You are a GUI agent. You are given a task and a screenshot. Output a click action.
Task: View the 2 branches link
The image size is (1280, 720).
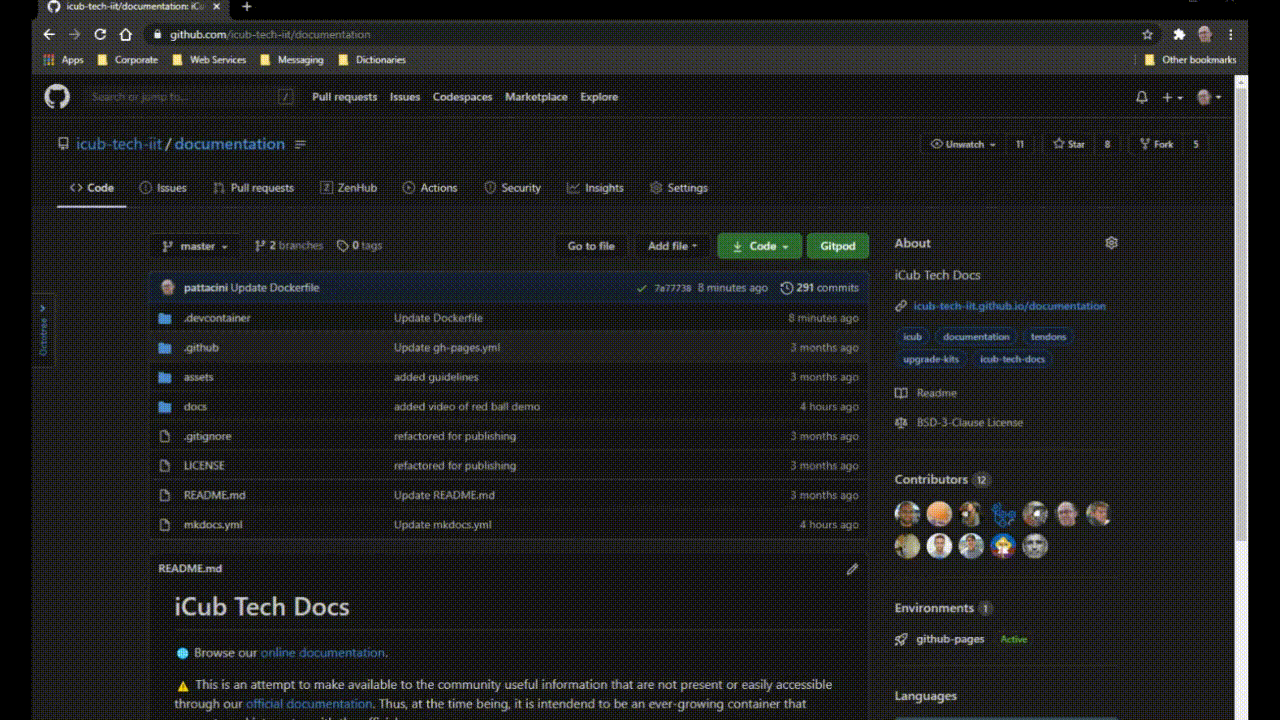coord(289,246)
